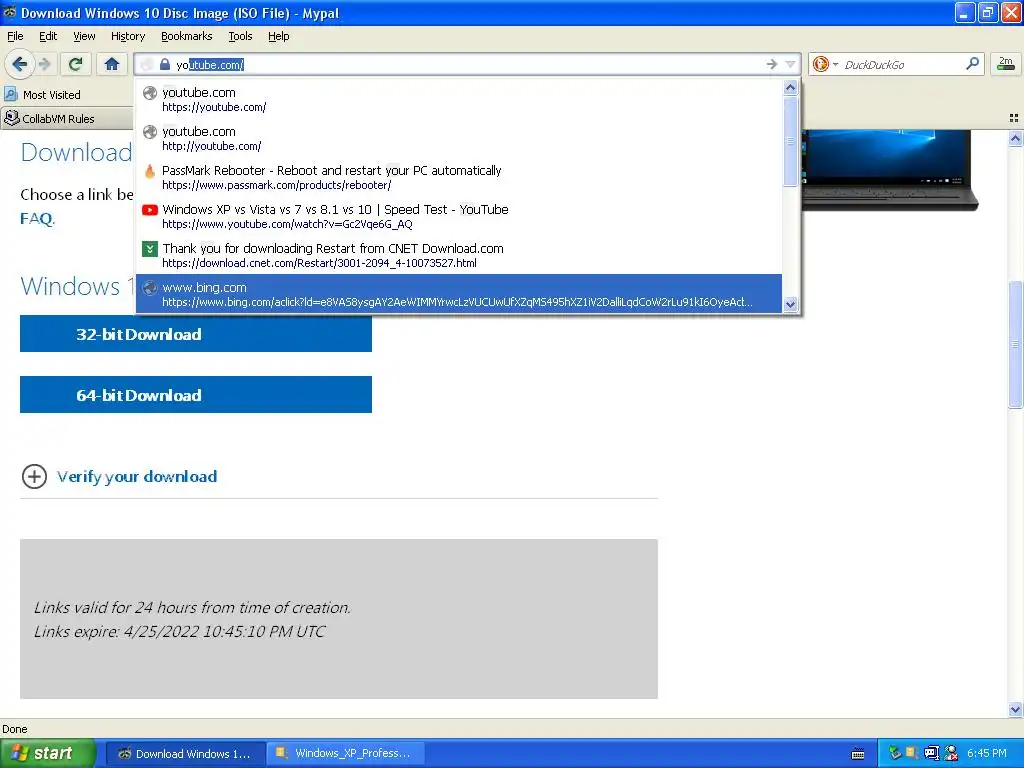Open the FAQ link
The height and width of the screenshot is (768, 1024).
point(37,218)
